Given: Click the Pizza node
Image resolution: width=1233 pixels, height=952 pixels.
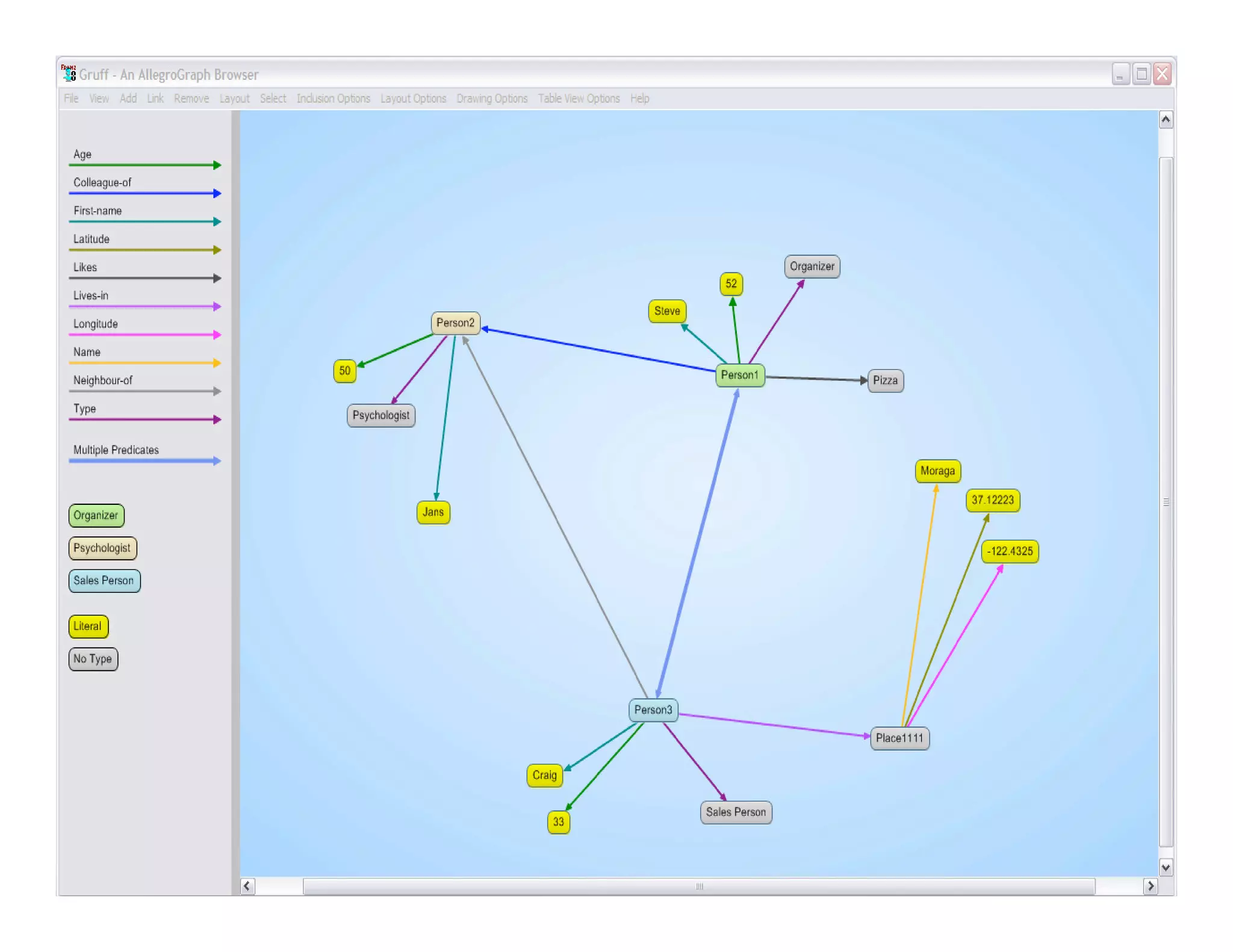Looking at the screenshot, I should [x=885, y=381].
